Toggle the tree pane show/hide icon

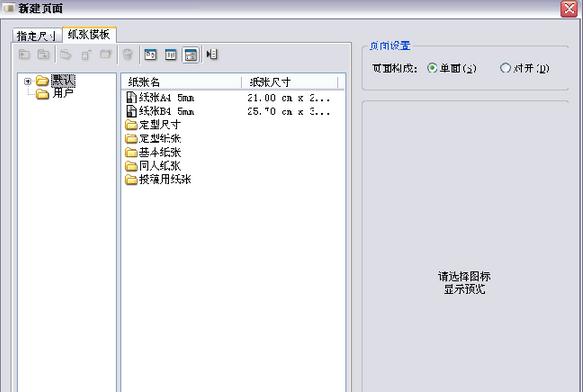212,54
